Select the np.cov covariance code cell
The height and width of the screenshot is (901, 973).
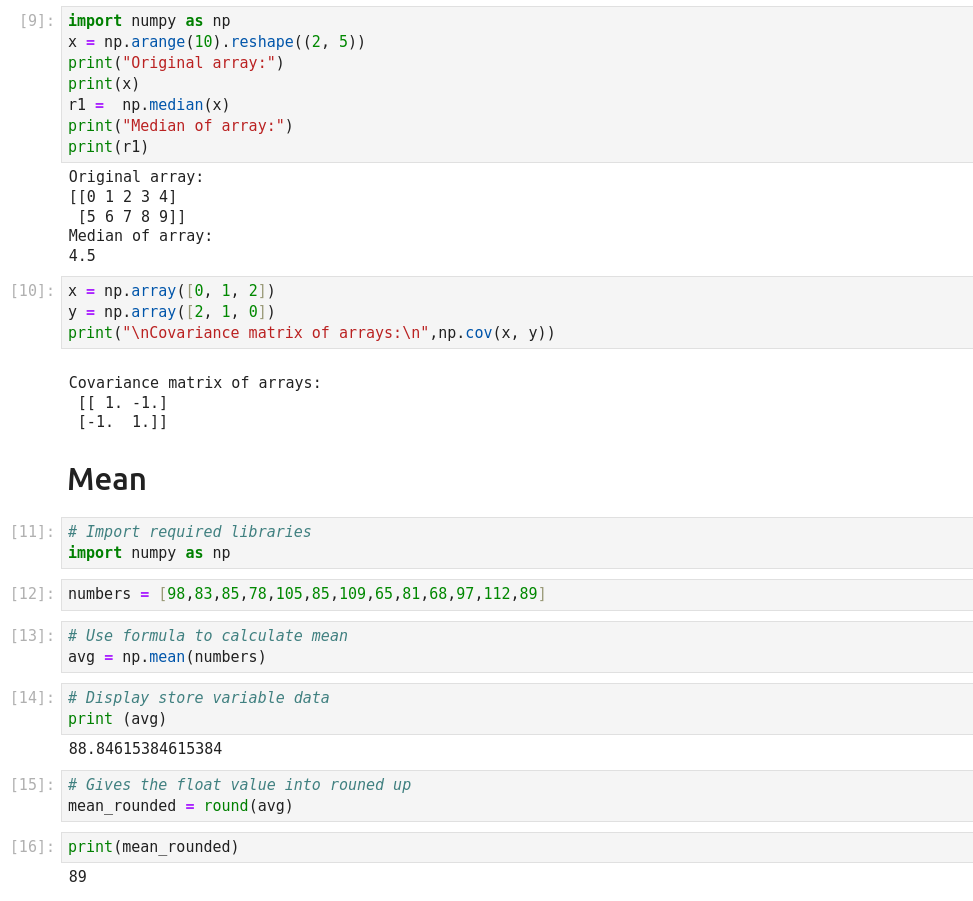tap(500, 312)
